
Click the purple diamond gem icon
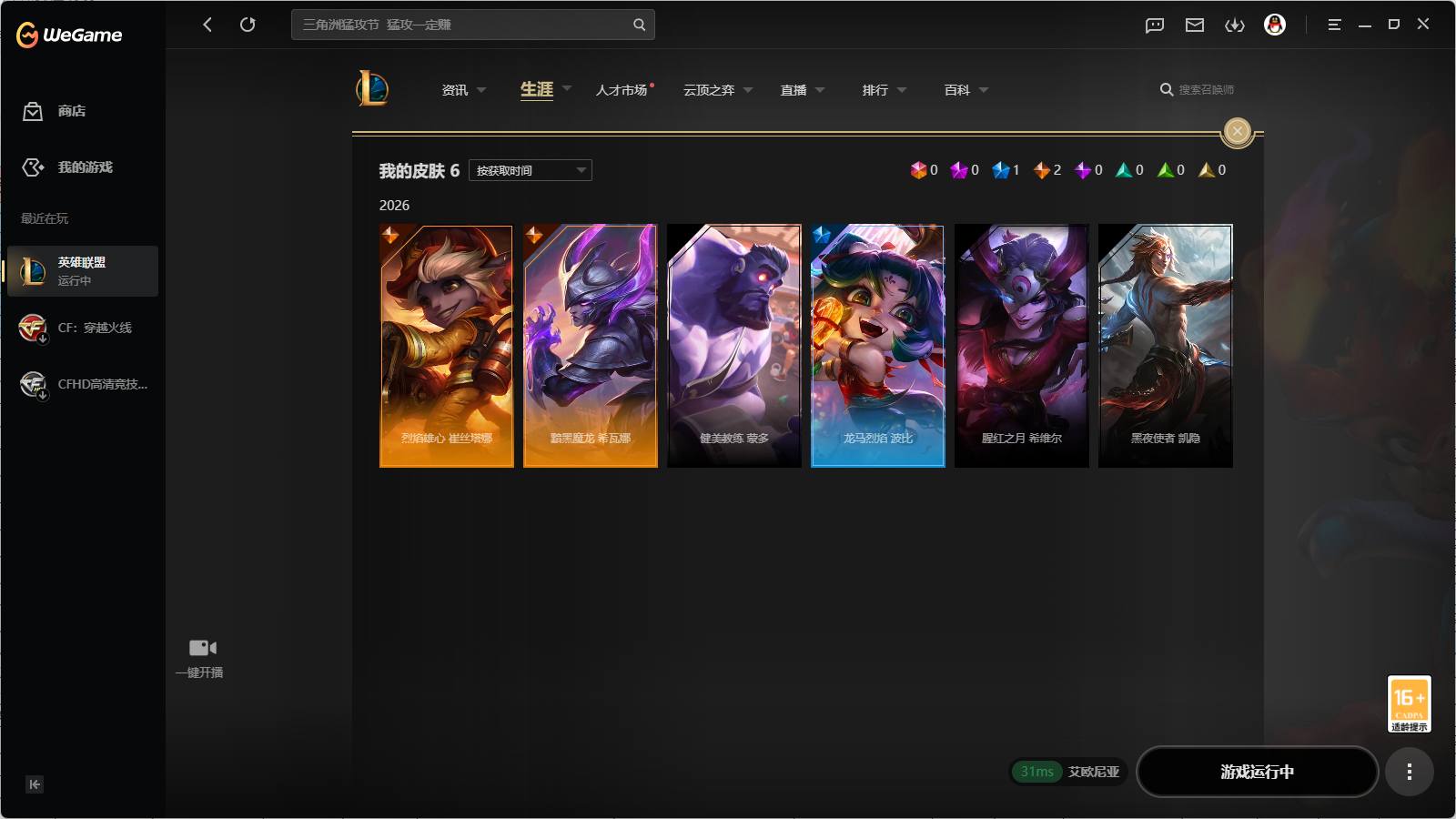[x=1083, y=170]
